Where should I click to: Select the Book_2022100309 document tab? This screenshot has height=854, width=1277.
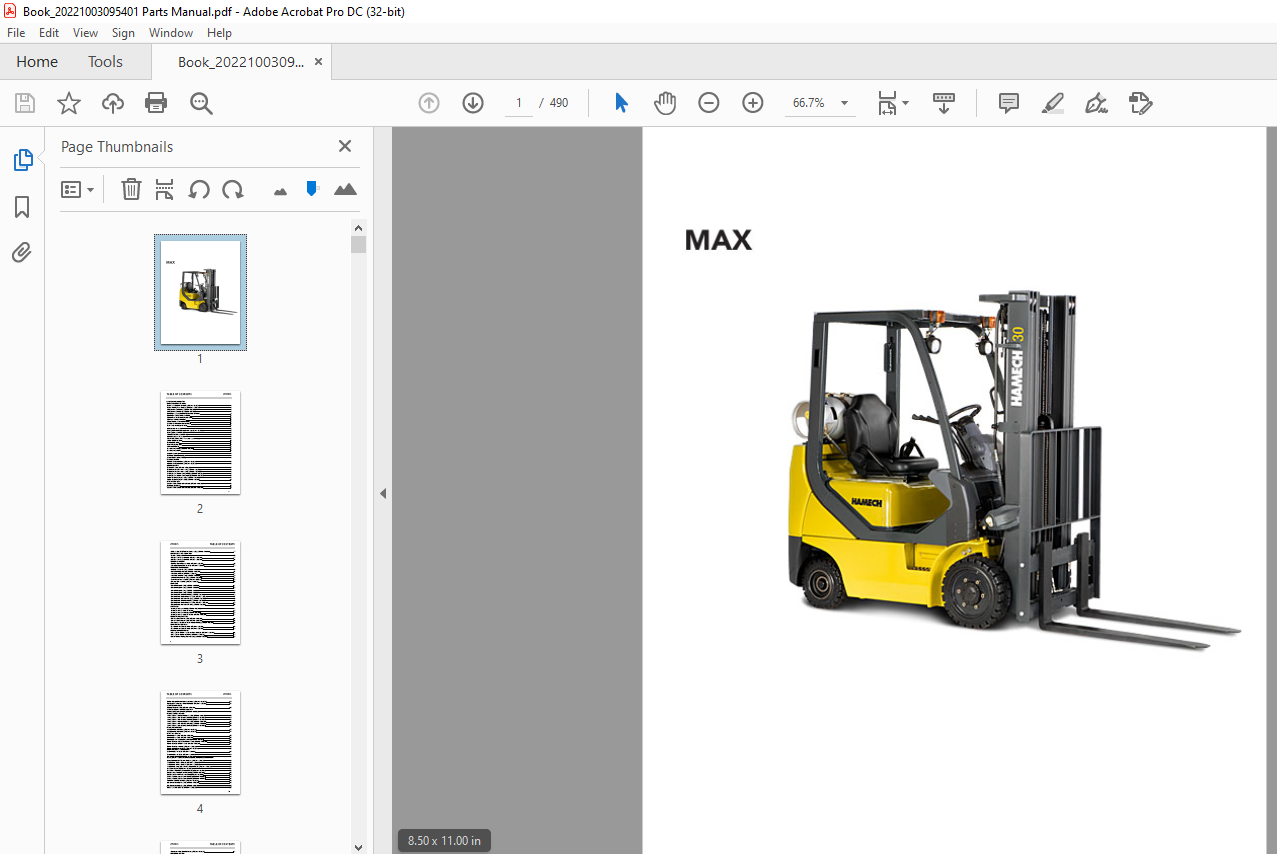pos(240,62)
